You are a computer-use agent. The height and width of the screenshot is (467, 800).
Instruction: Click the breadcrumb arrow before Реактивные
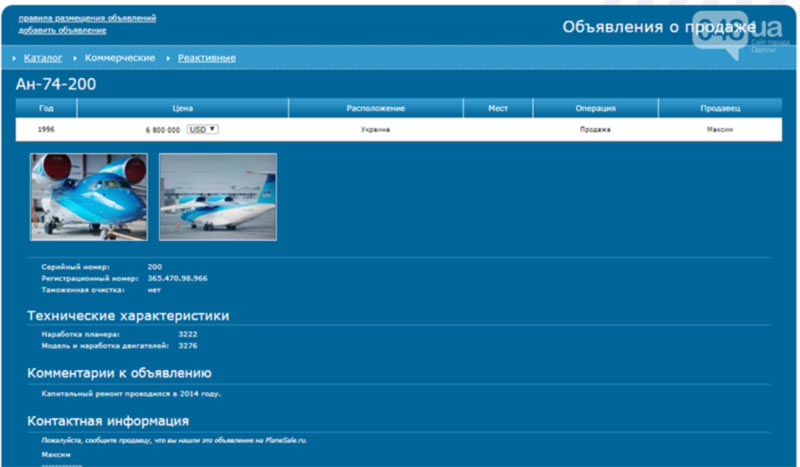coord(168,59)
